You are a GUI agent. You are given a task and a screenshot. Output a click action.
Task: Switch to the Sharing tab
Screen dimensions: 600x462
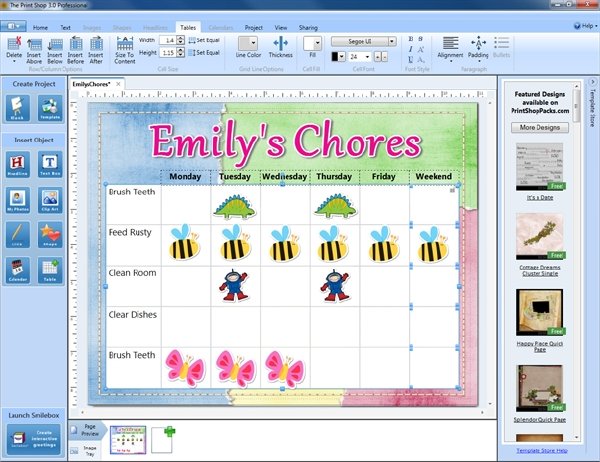click(308, 28)
